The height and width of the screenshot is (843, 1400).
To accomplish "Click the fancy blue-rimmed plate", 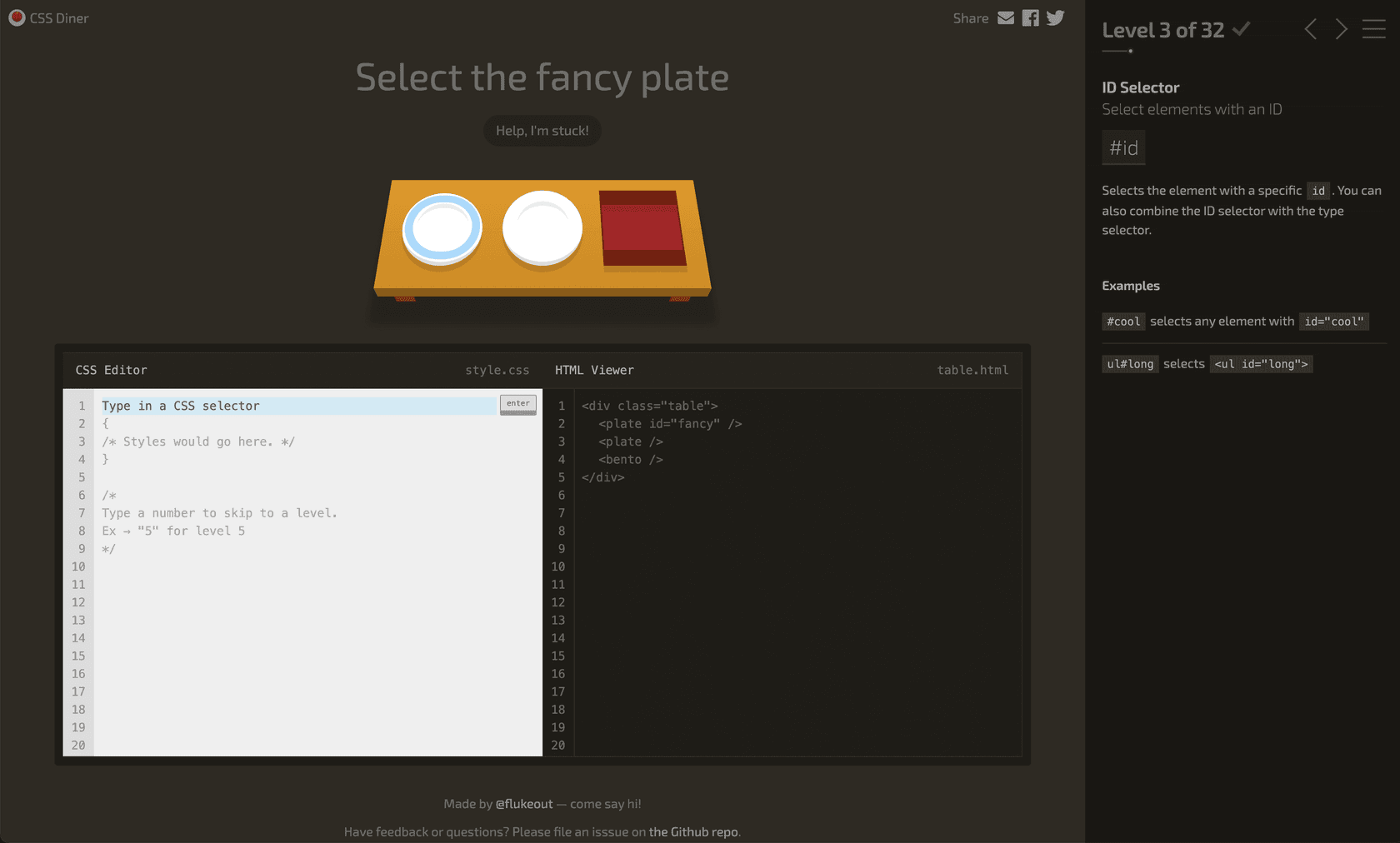I will (x=442, y=229).
